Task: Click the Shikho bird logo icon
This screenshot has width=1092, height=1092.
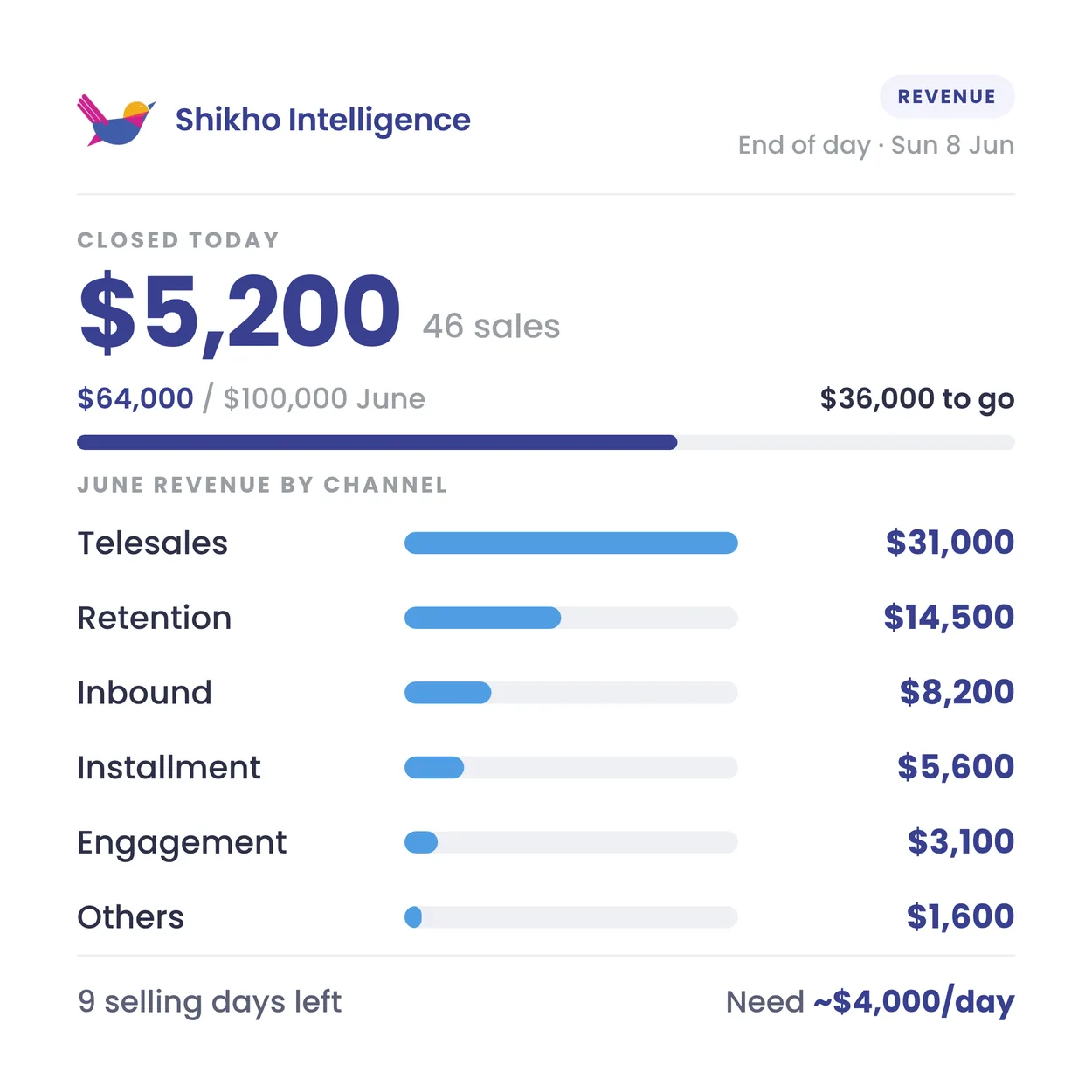Action: point(116,120)
